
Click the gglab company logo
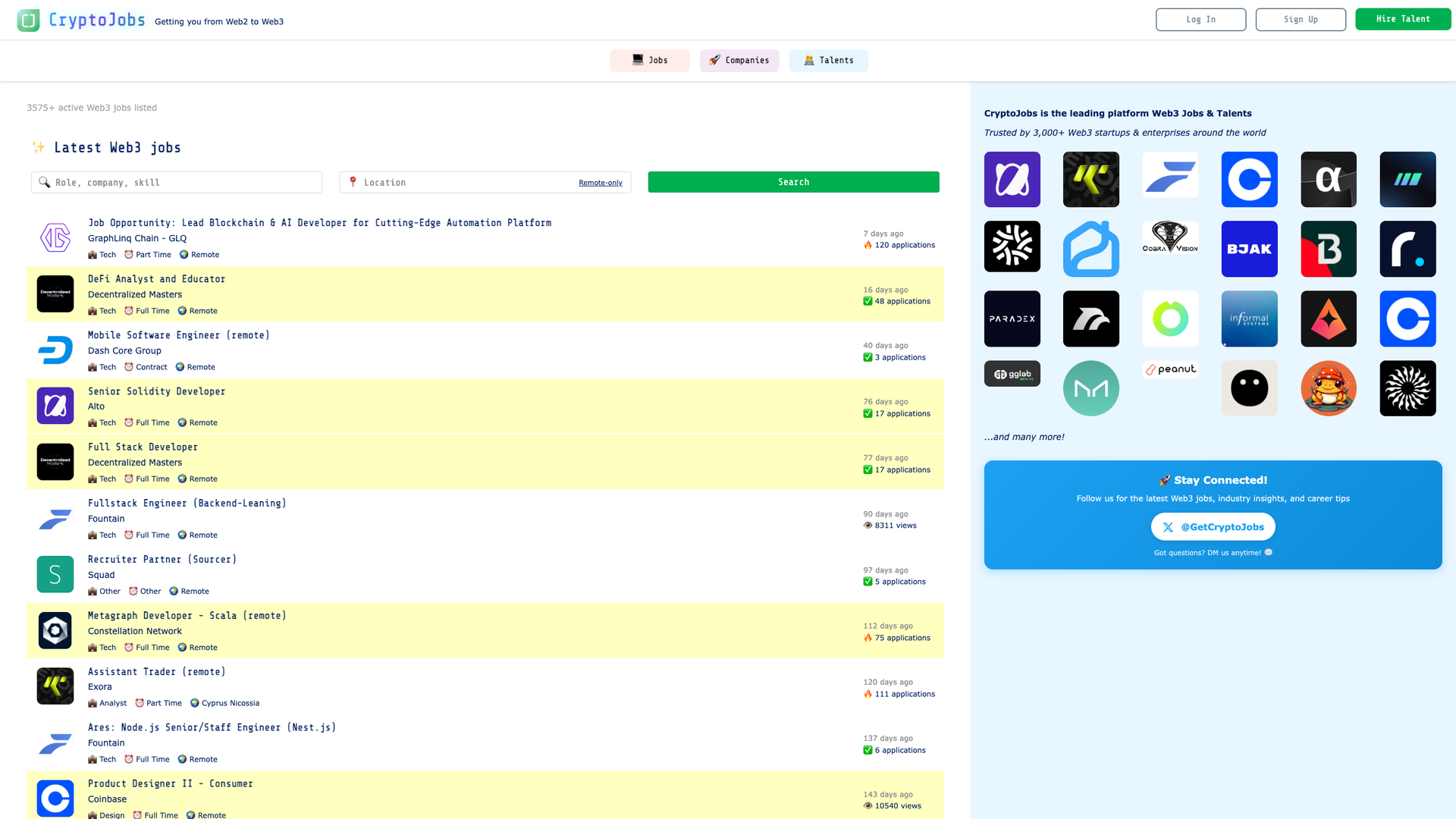point(1012,373)
